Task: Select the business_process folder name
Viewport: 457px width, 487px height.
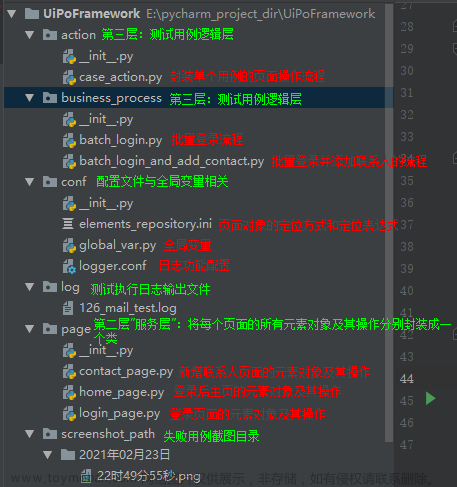Action: 111,98
